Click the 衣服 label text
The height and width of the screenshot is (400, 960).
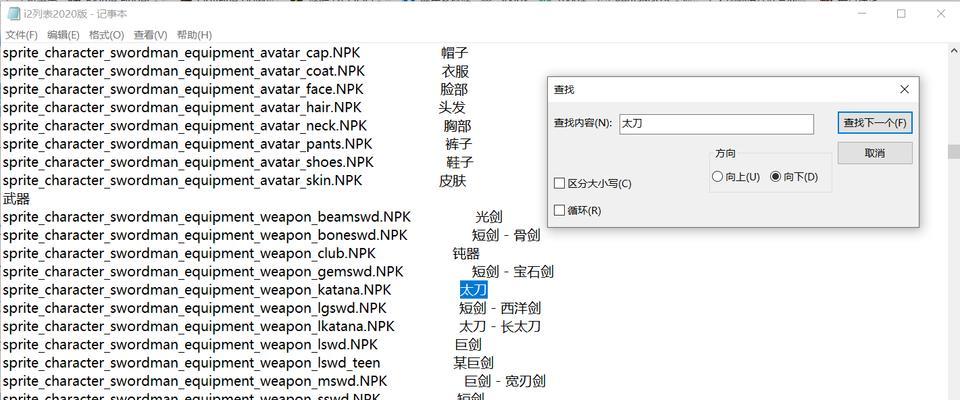(x=456, y=71)
